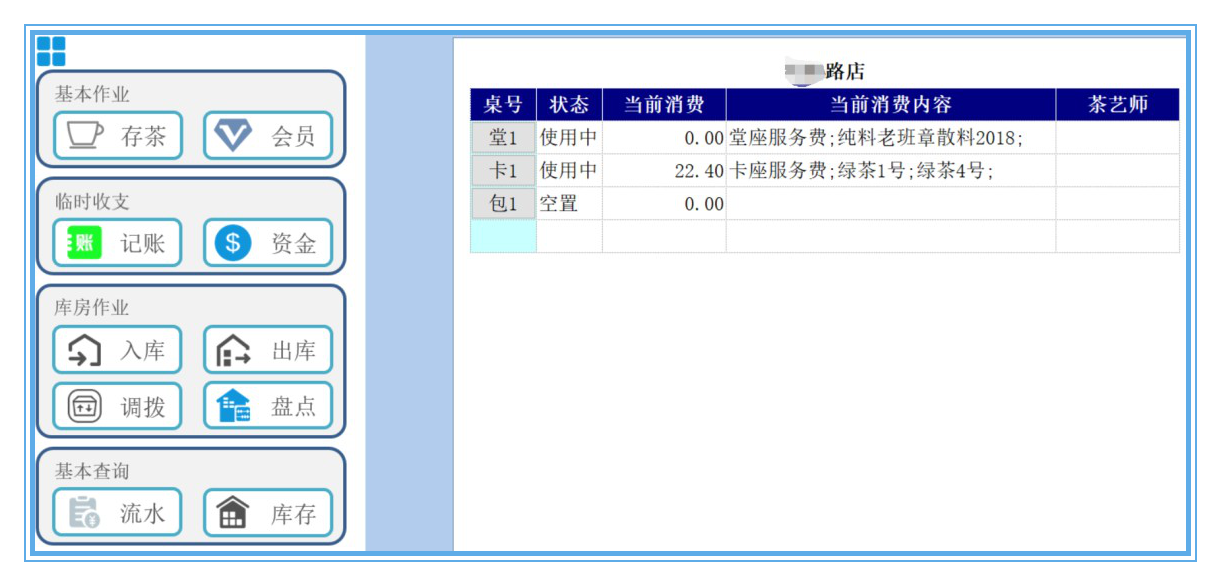Select table 卡1 button
Screen dimensions: 1221x586
(x=504, y=171)
